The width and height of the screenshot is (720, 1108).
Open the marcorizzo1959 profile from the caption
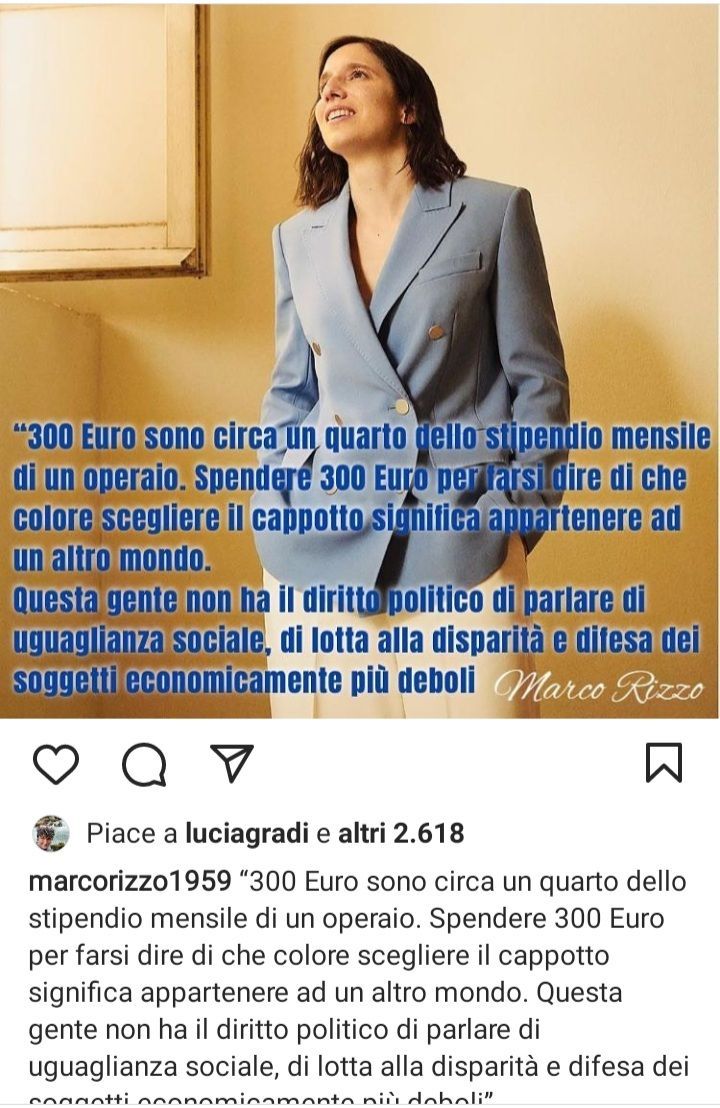pyautogui.click(x=130, y=882)
